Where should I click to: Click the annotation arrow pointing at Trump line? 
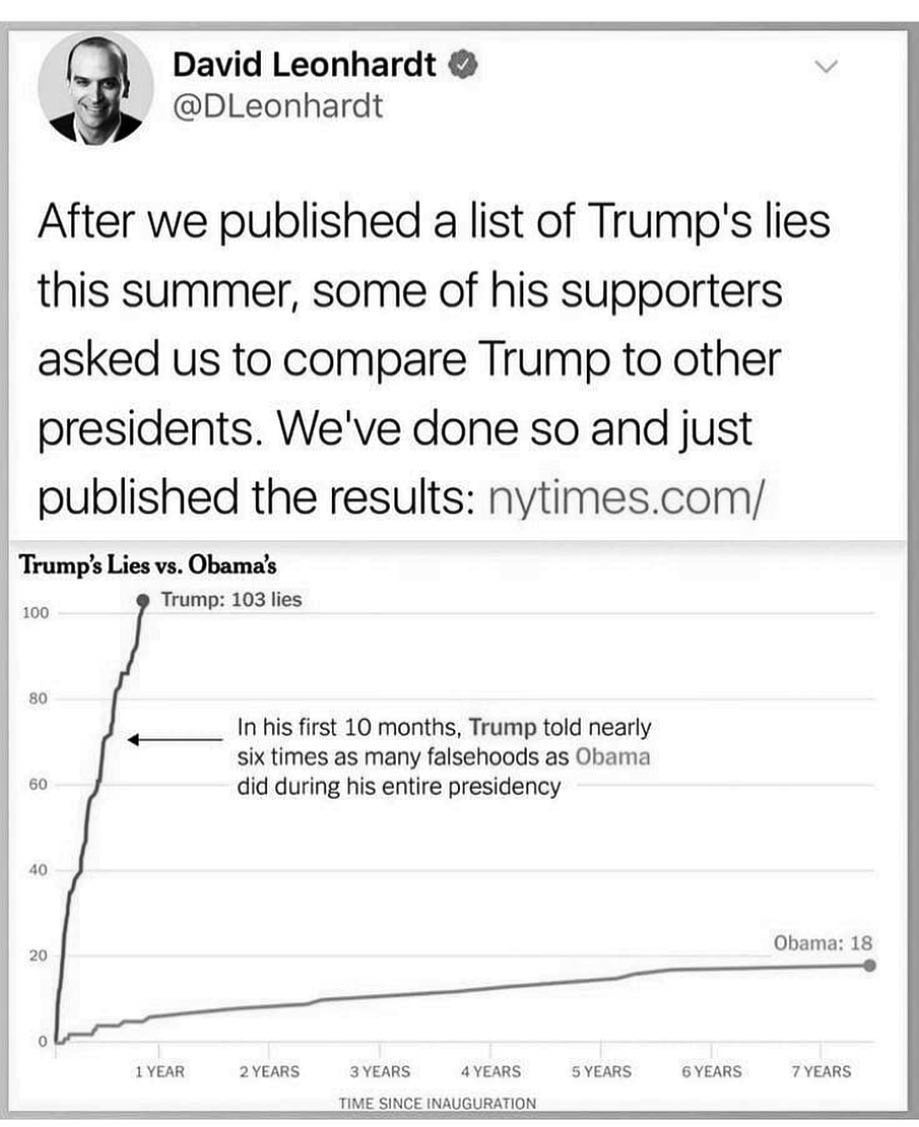coord(175,739)
